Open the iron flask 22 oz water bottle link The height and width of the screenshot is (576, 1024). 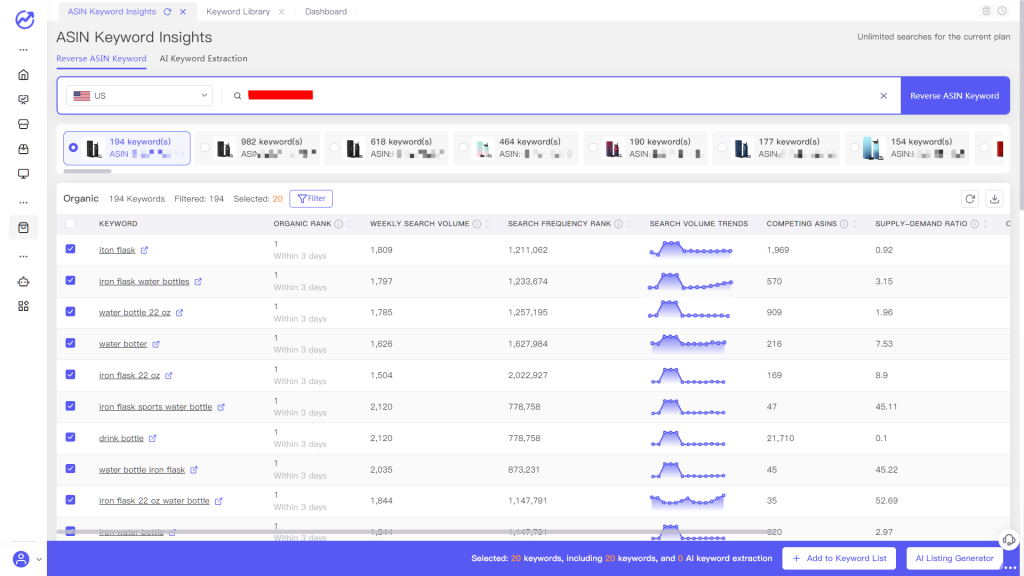[154, 501]
